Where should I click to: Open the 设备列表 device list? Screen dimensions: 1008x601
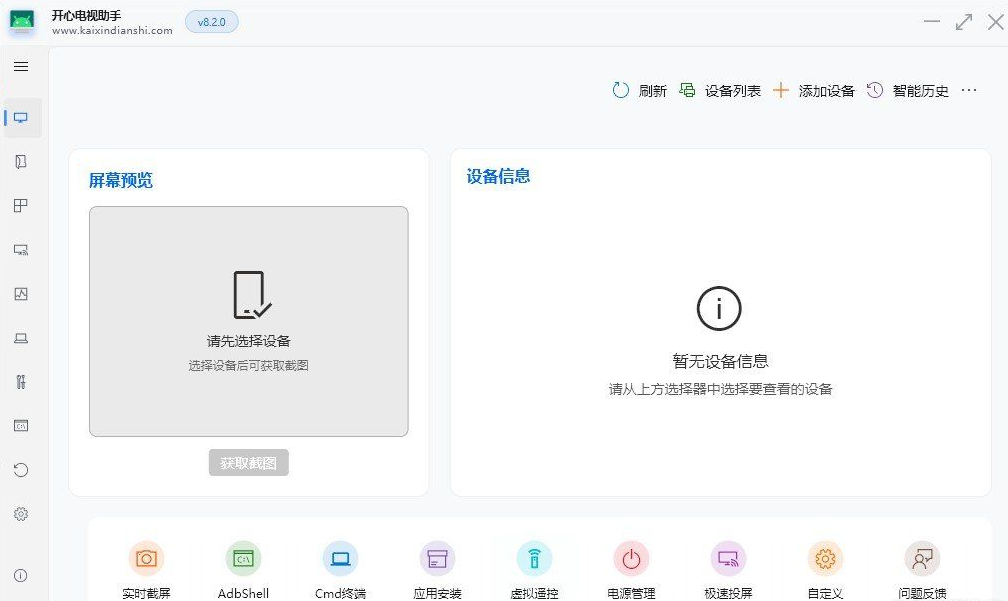(x=720, y=91)
